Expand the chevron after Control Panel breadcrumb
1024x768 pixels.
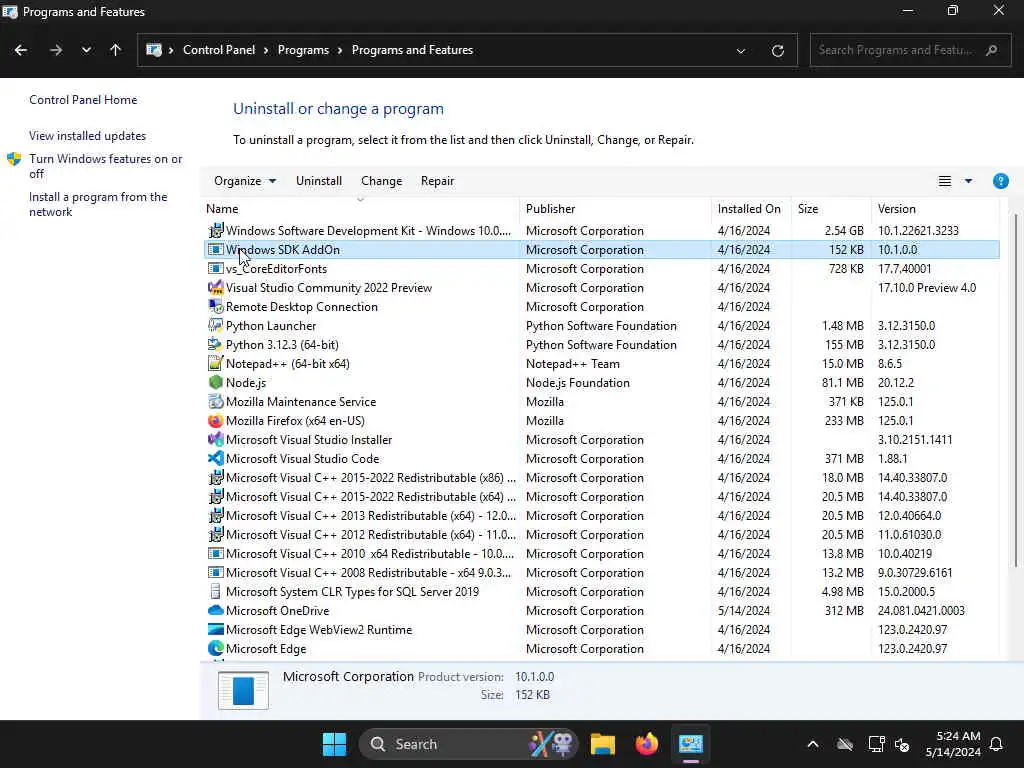266,50
